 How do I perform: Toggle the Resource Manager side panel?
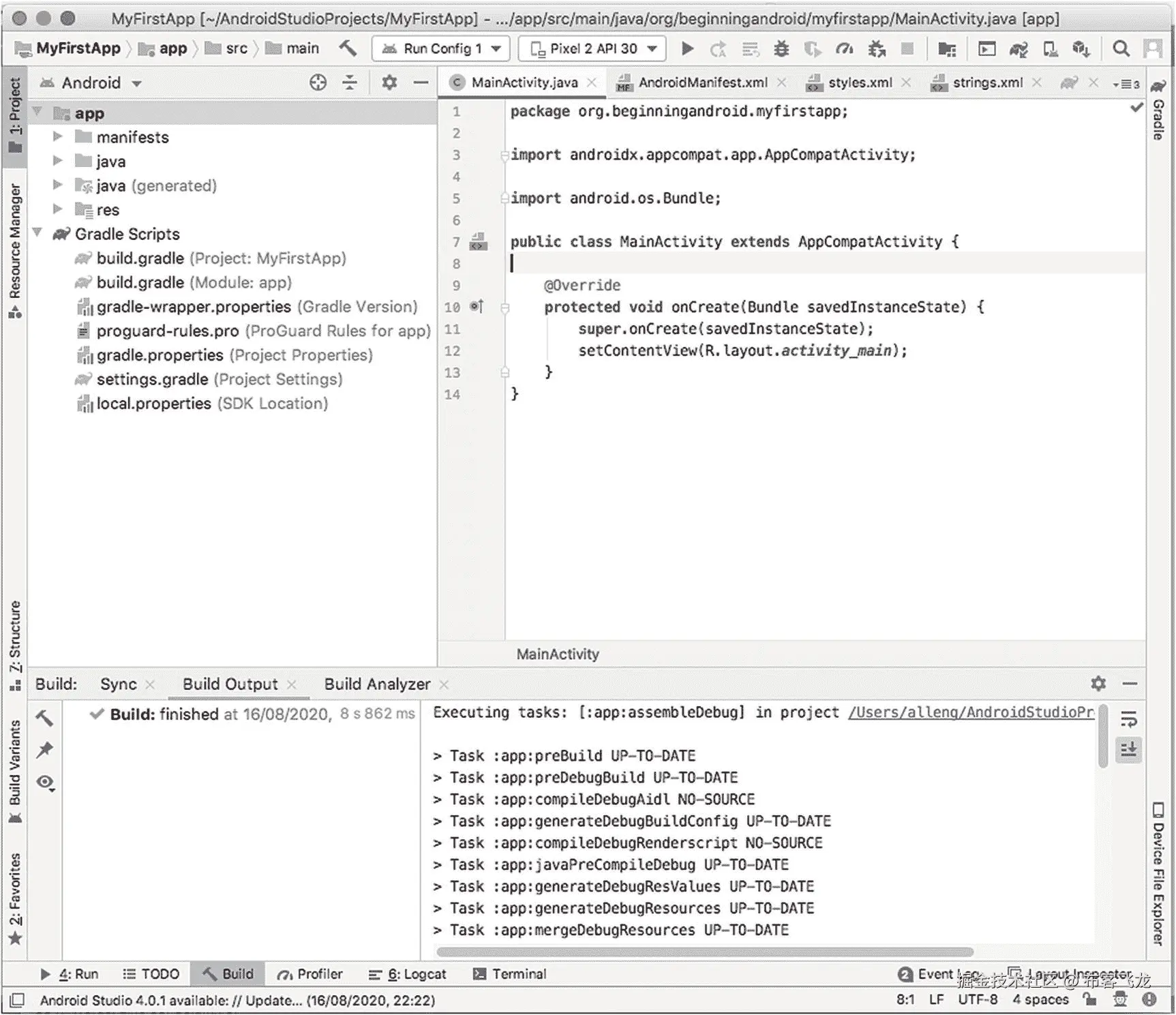[15, 250]
